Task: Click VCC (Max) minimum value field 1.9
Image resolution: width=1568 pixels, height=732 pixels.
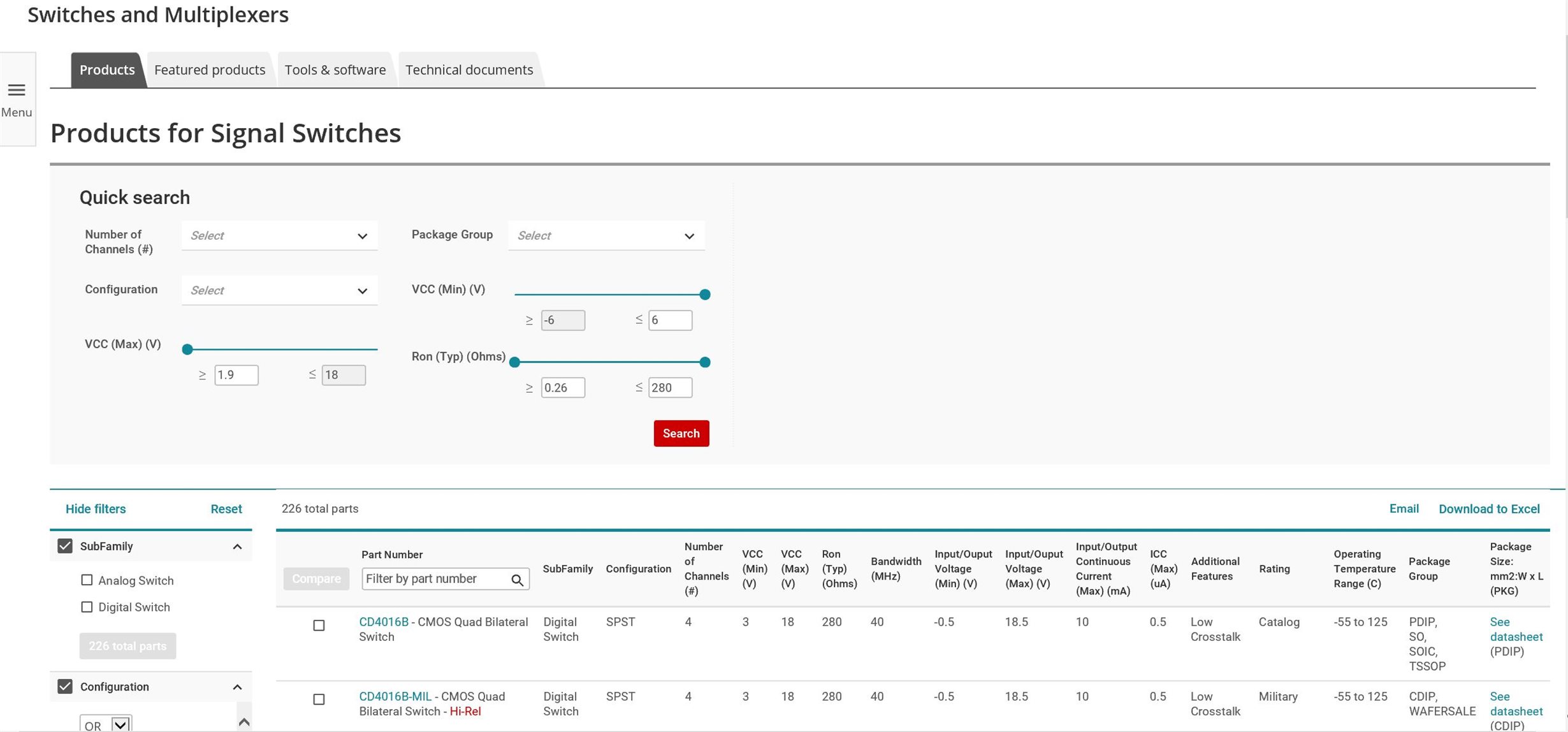Action: [x=236, y=375]
